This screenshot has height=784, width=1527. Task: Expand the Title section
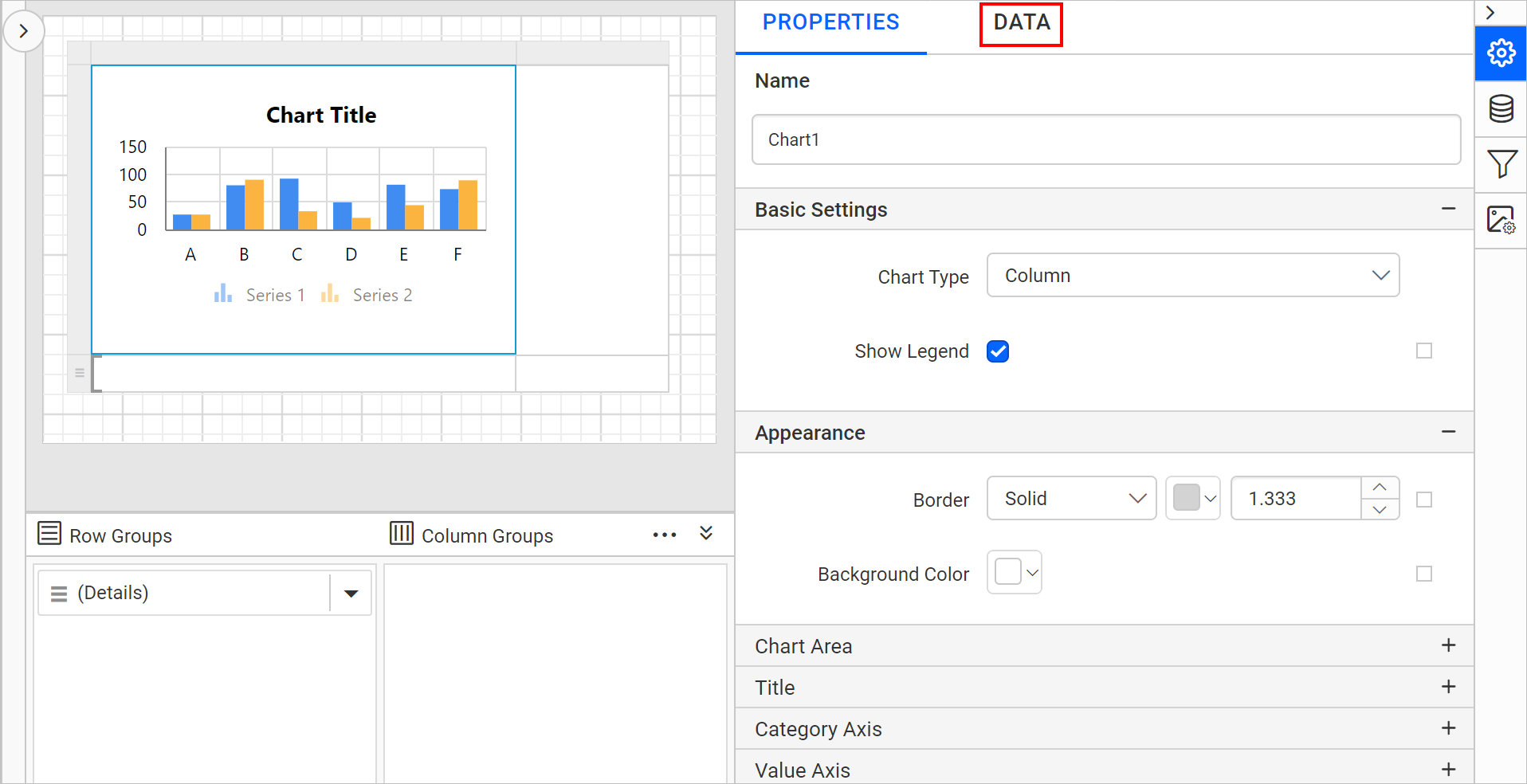(x=1449, y=687)
